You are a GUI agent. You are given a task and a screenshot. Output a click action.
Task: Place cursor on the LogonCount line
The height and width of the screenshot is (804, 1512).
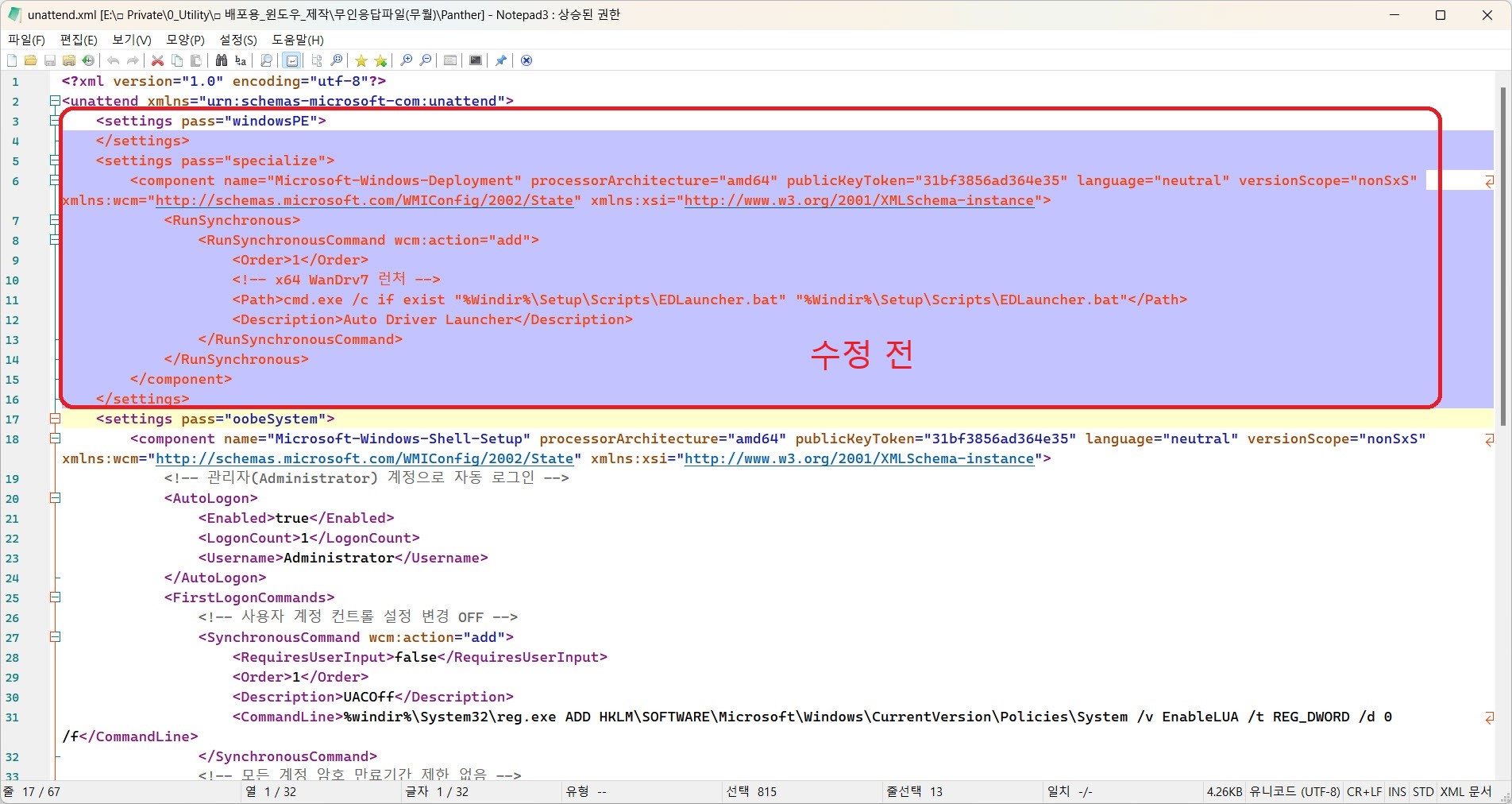coord(309,538)
